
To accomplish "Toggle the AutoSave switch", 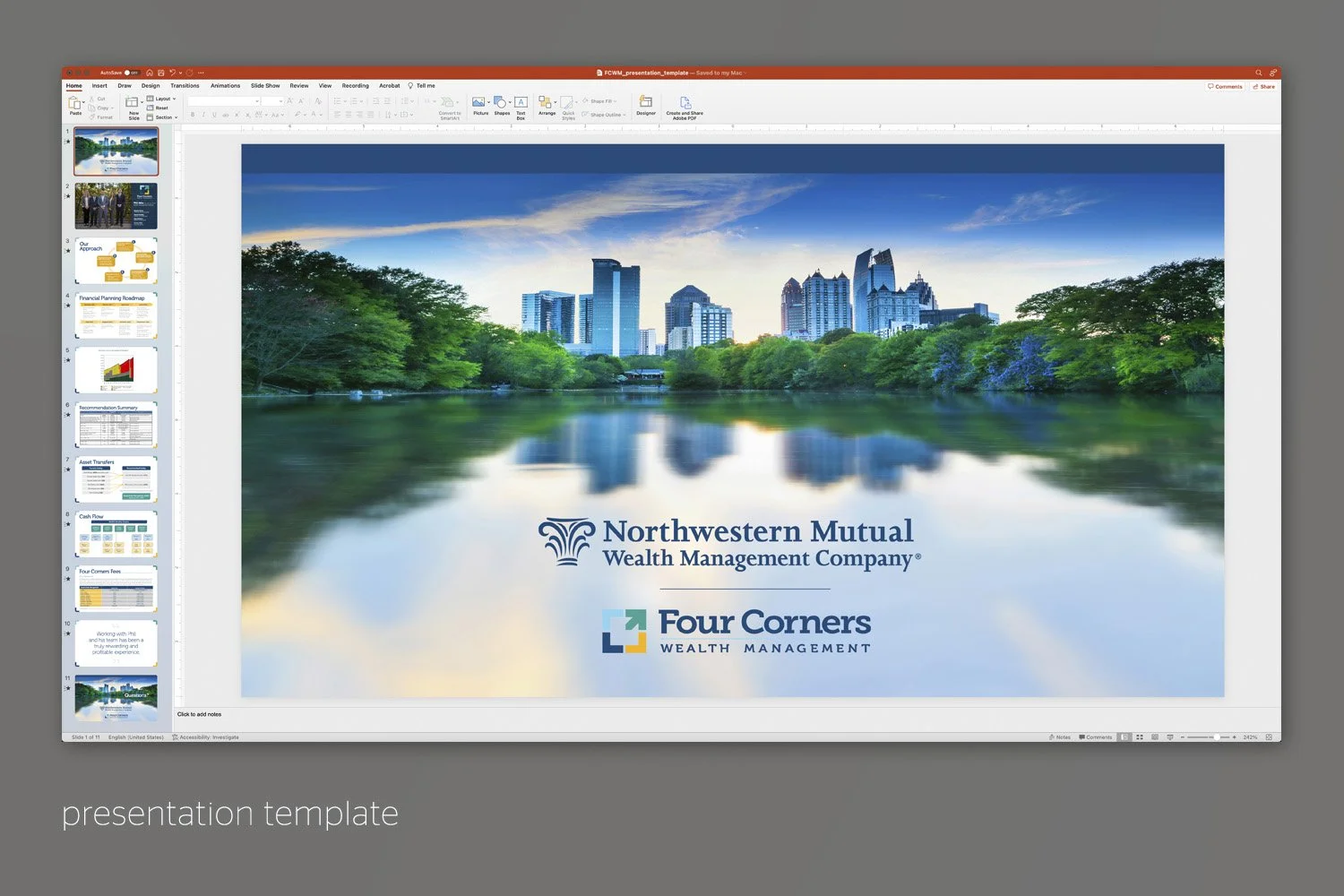I will [132, 73].
